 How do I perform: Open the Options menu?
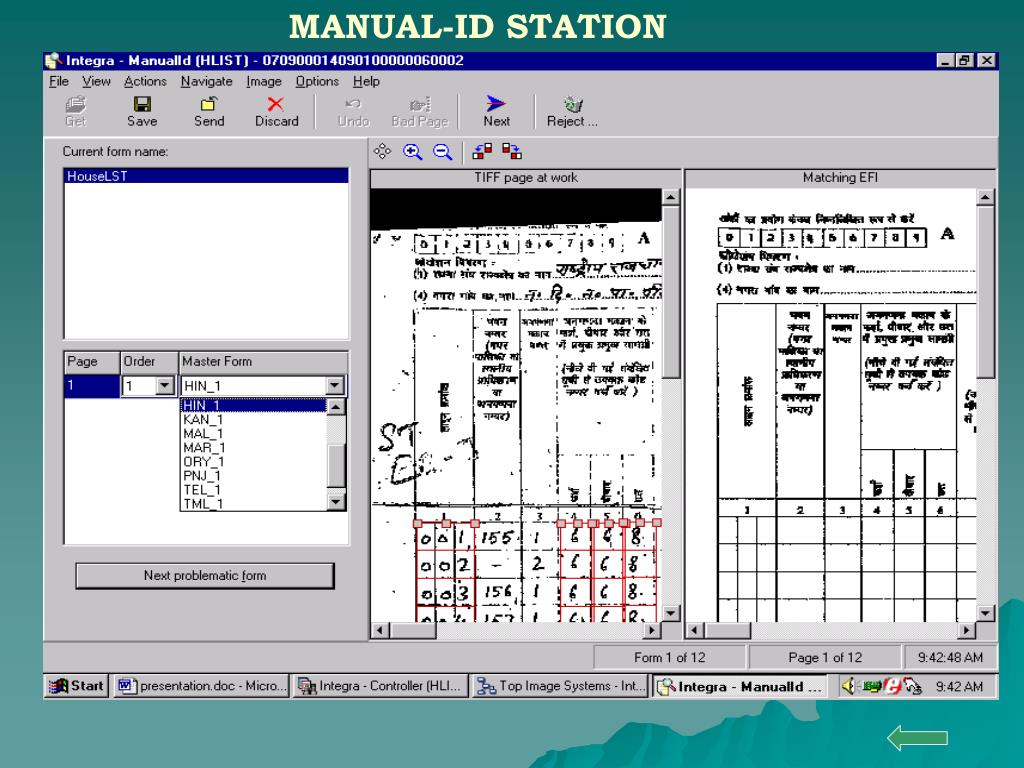point(317,81)
